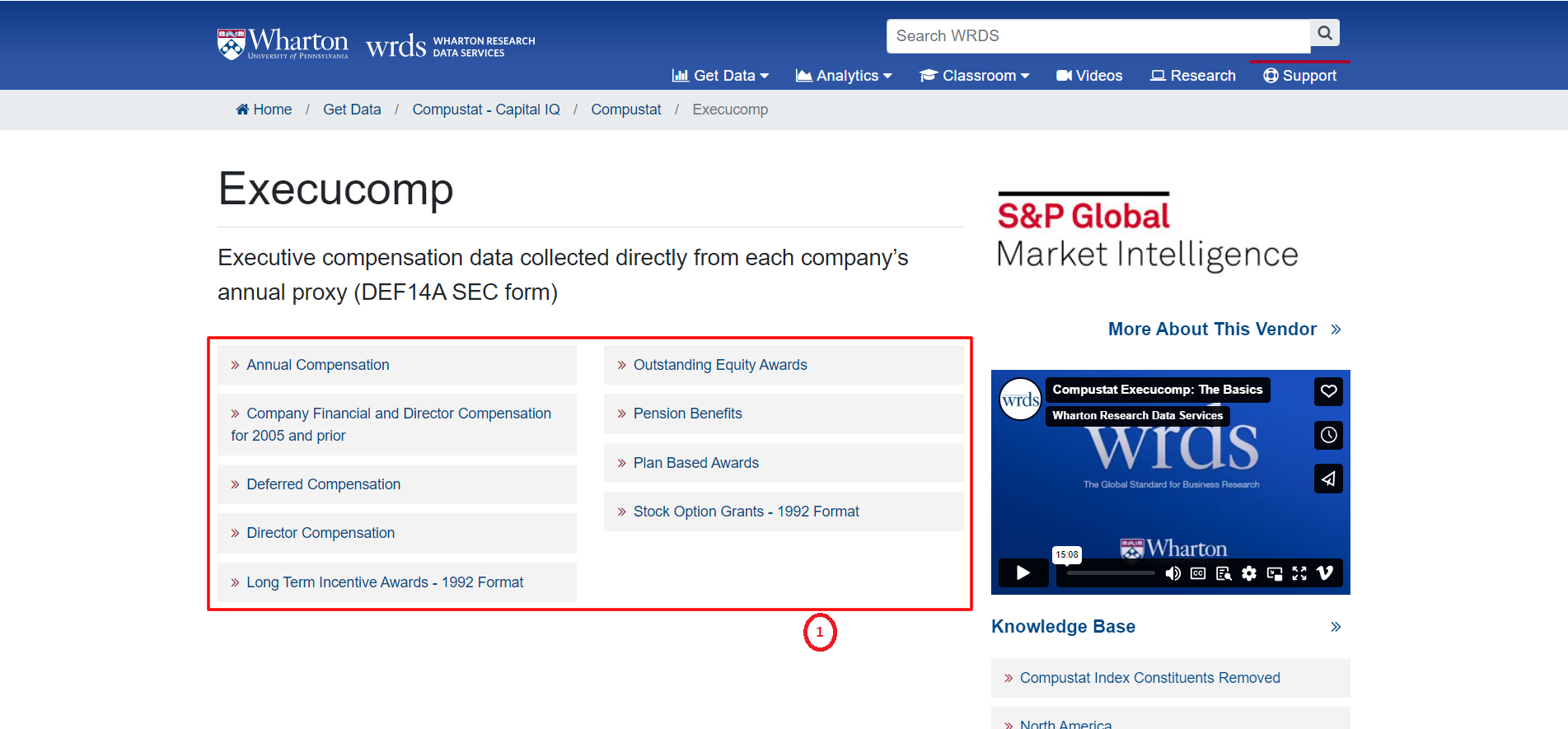Click the S&P Global Market Intelligence logo

1147,231
